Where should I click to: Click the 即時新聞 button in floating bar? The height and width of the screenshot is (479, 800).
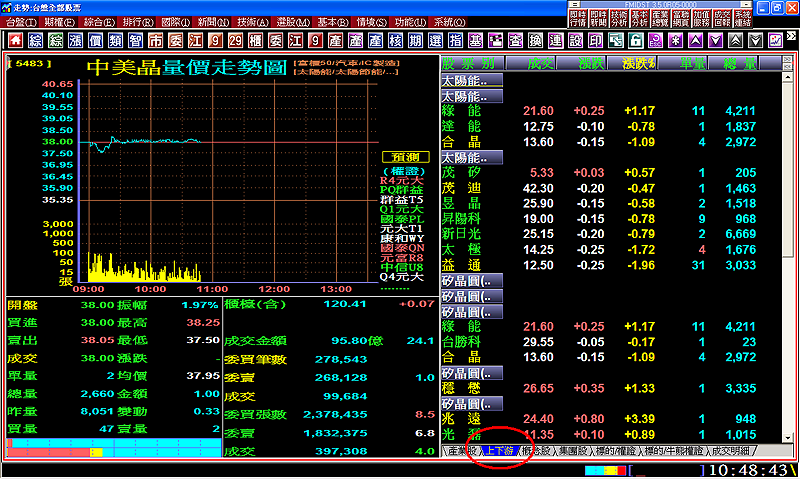(x=598, y=18)
